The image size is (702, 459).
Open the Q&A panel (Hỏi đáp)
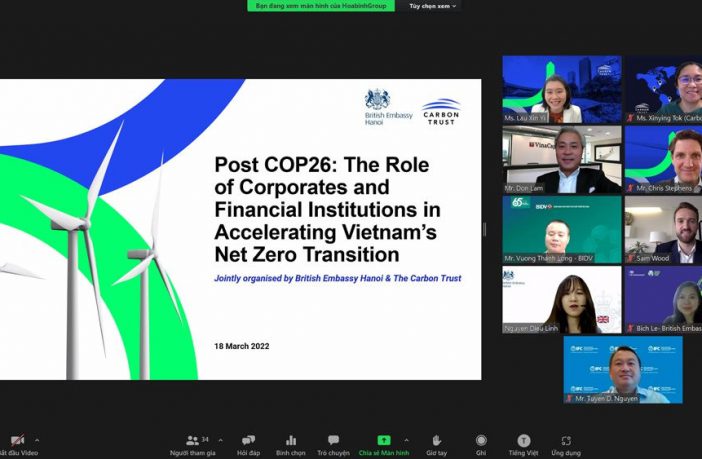248,440
